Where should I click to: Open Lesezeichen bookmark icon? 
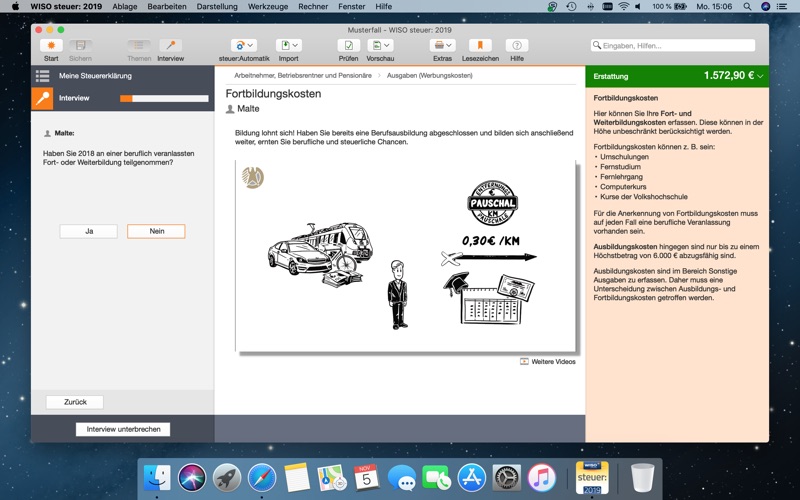pyautogui.click(x=480, y=46)
